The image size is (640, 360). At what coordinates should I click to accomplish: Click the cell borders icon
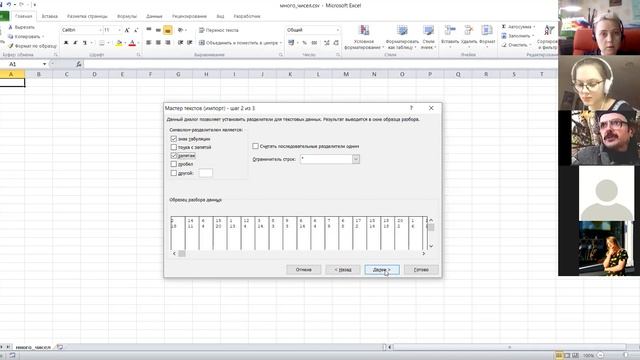(x=102, y=42)
